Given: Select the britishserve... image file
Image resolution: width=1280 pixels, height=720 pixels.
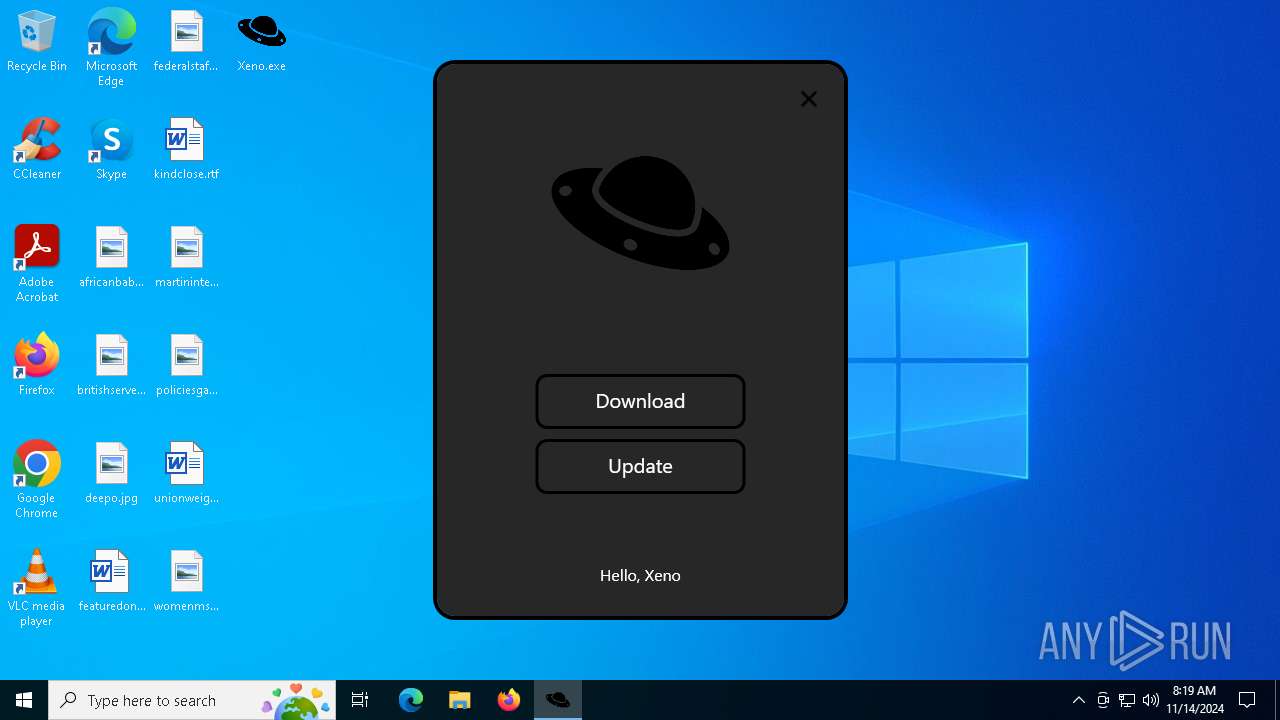Looking at the screenshot, I should (111, 366).
